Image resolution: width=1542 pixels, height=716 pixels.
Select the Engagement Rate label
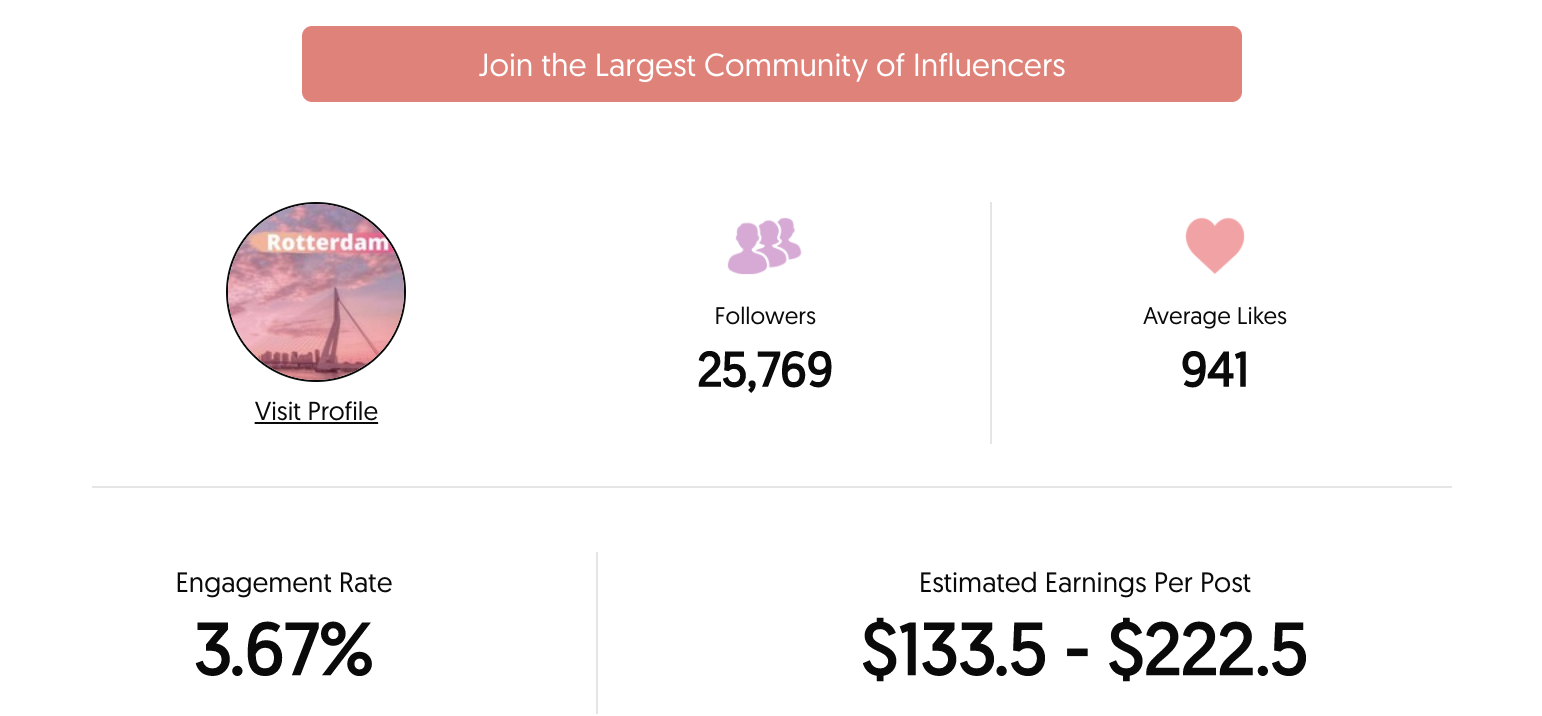coord(284,583)
